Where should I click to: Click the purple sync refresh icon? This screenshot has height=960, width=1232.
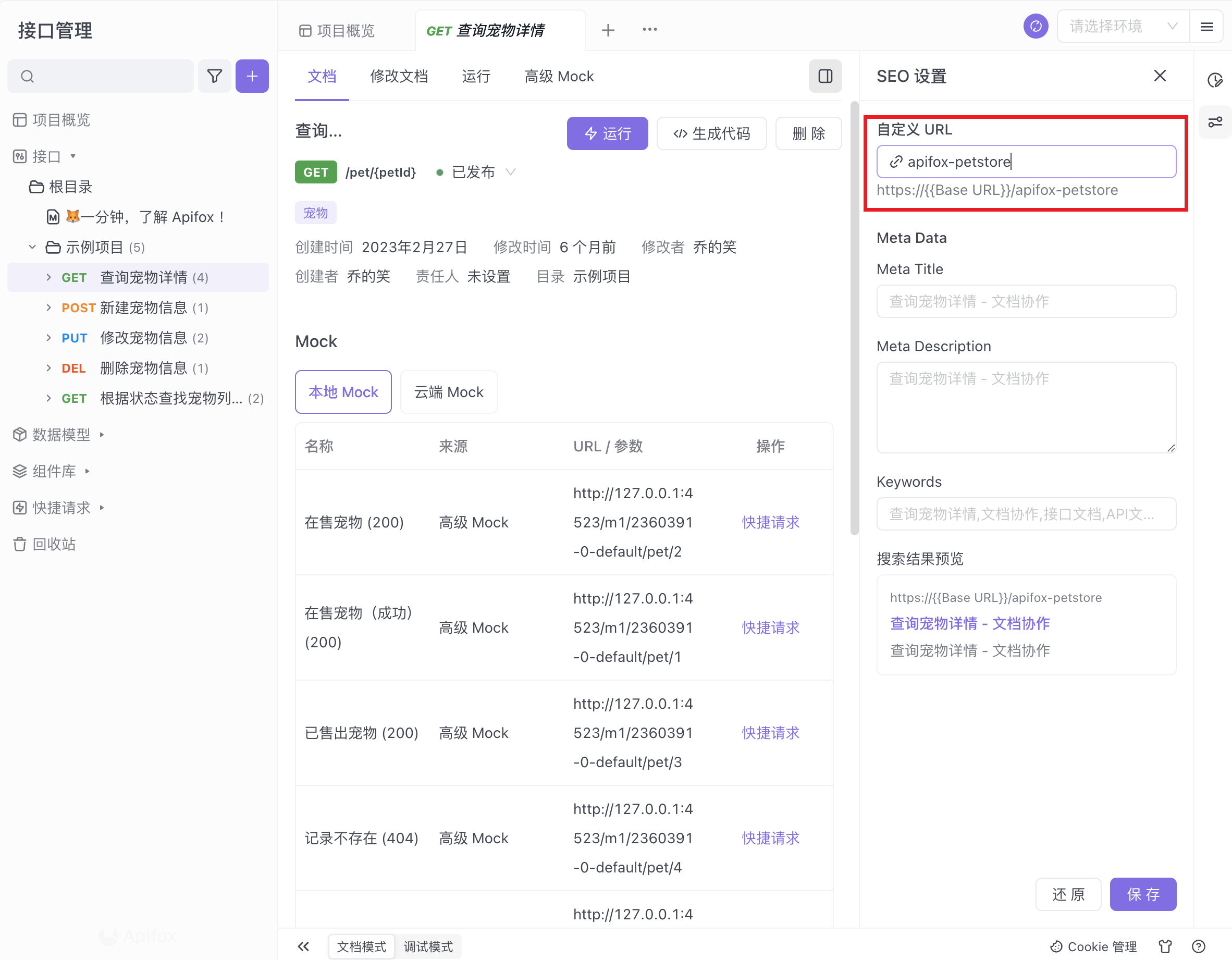point(1035,27)
